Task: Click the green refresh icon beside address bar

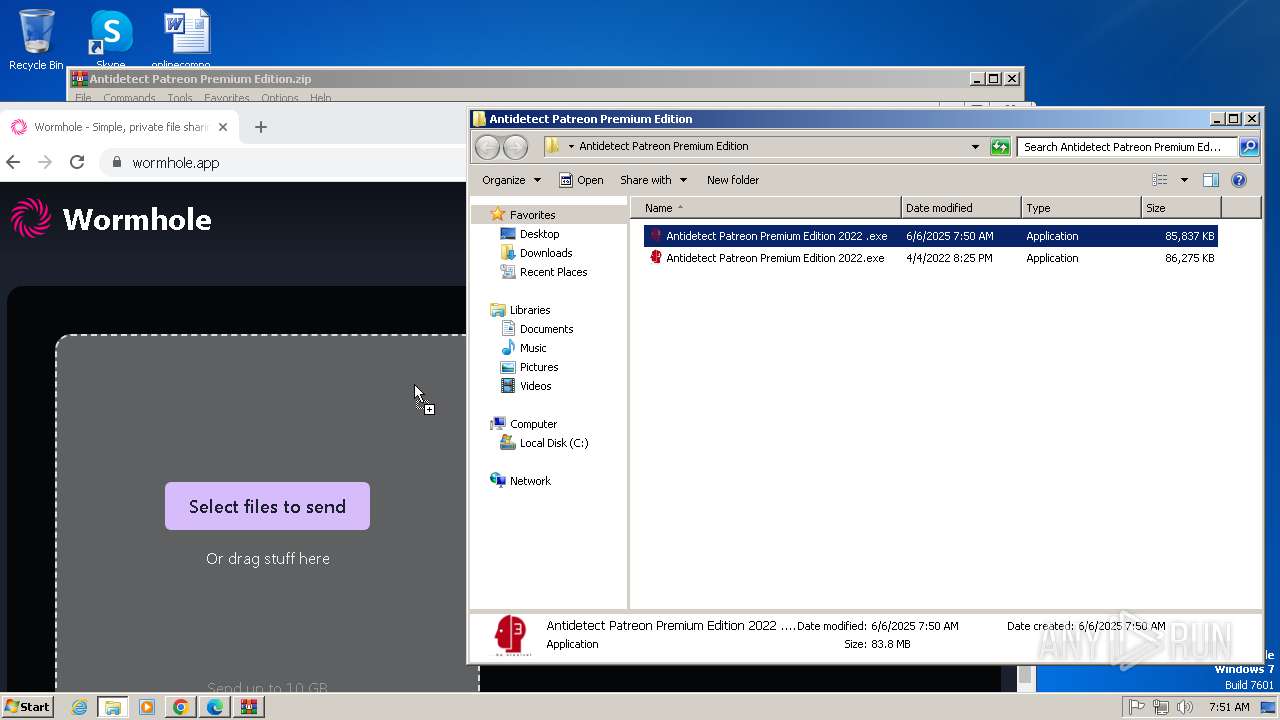Action: [1000, 147]
